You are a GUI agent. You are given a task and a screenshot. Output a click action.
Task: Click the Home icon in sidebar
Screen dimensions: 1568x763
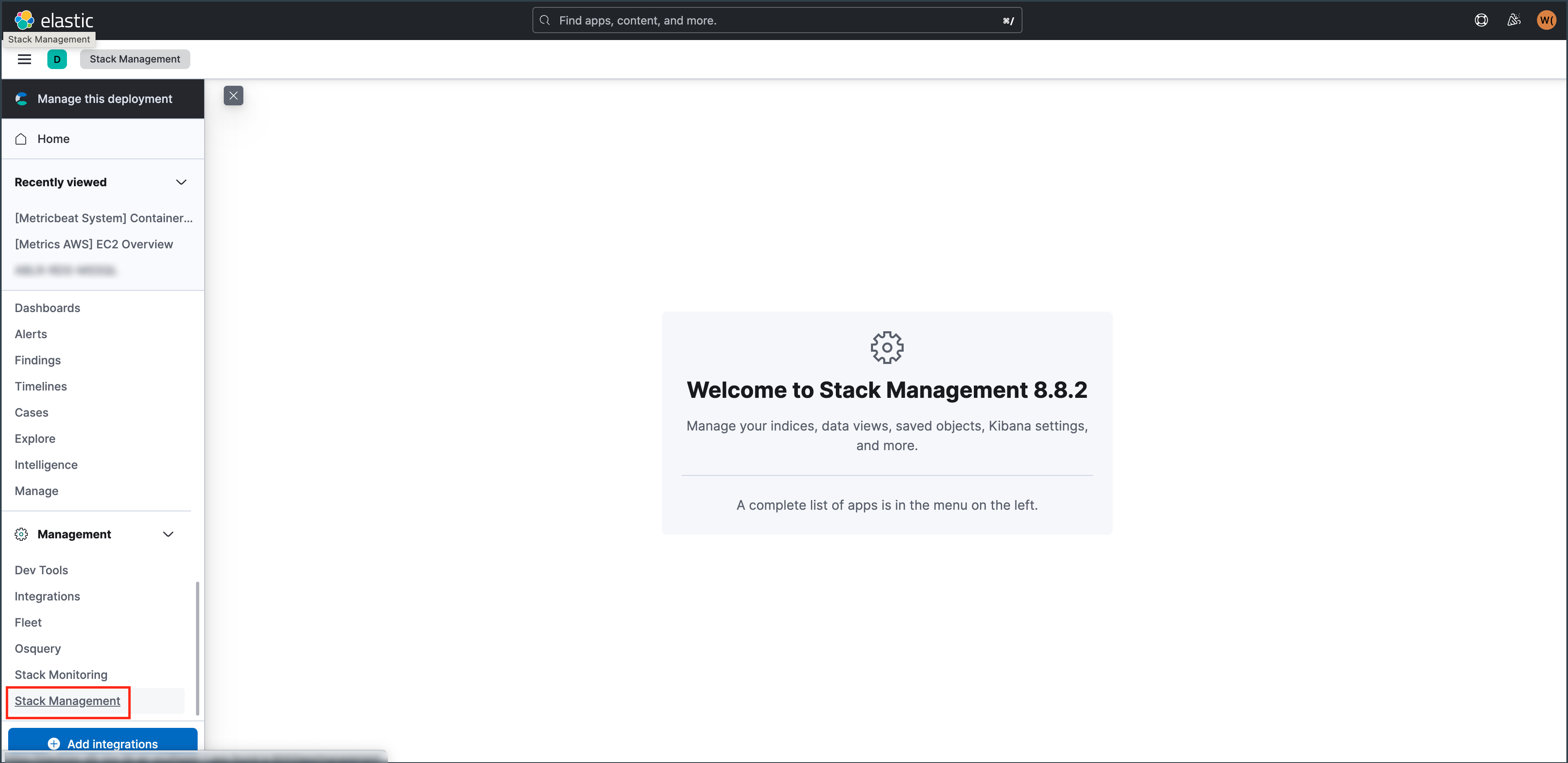(x=21, y=139)
